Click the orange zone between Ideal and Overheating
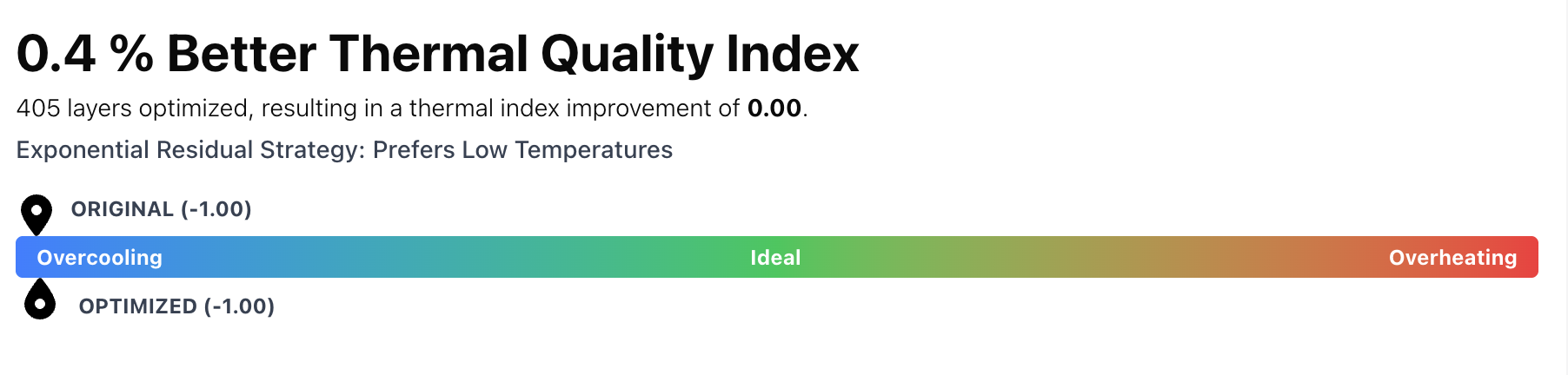The height and width of the screenshot is (375, 1568). [x=1130, y=258]
